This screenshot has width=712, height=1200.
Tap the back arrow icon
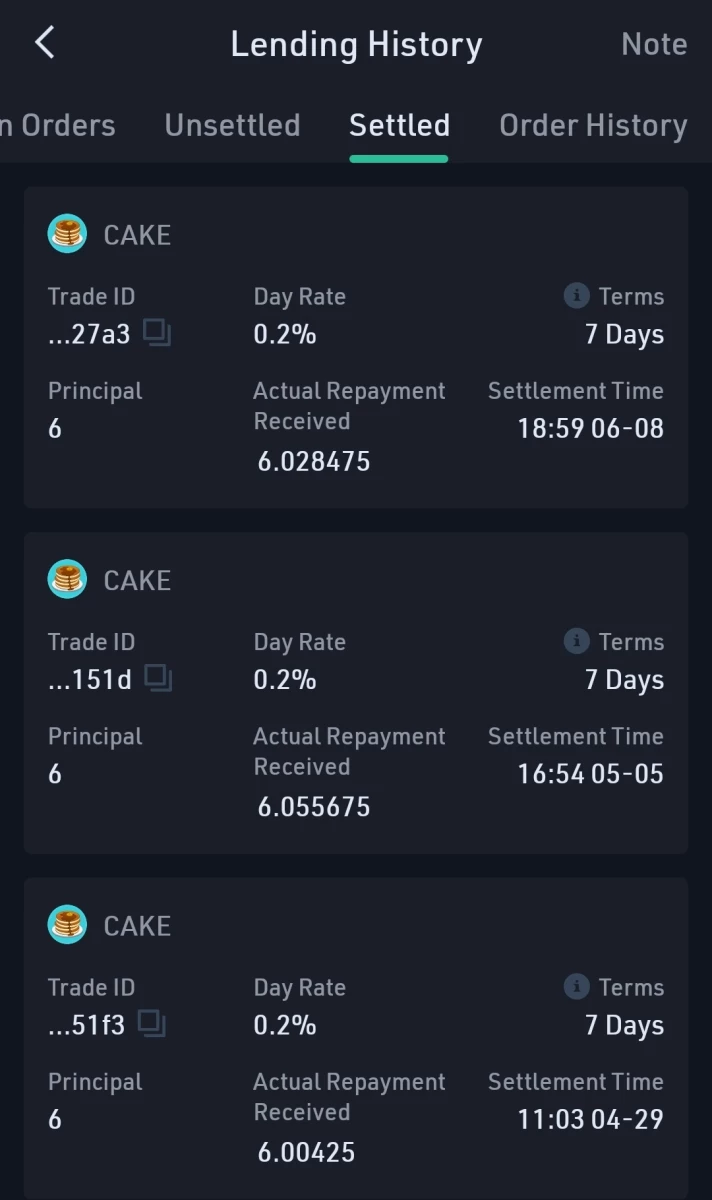tap(44, 43)
